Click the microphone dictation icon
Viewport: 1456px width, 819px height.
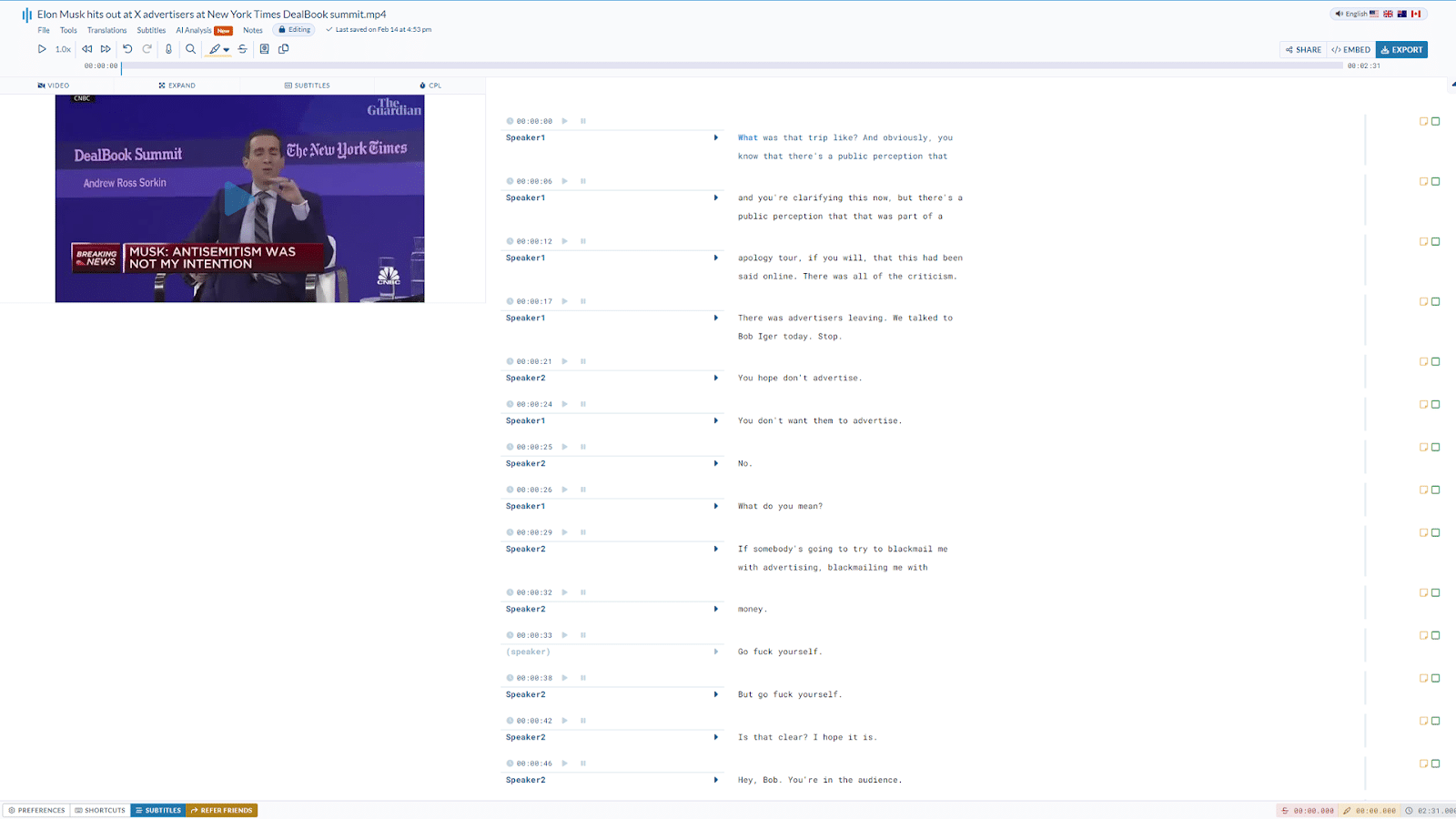tap(168, 49)
